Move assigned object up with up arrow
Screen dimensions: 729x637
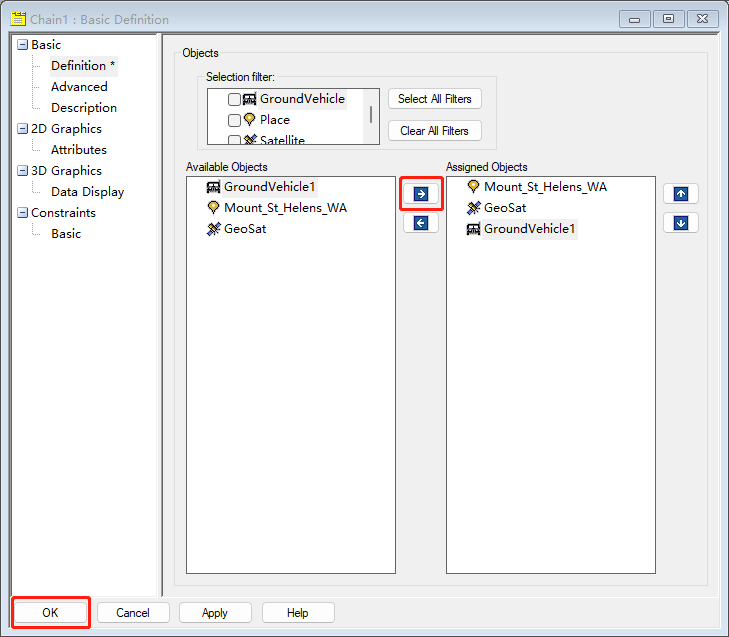pyautogui.click(x=681, y=194)
